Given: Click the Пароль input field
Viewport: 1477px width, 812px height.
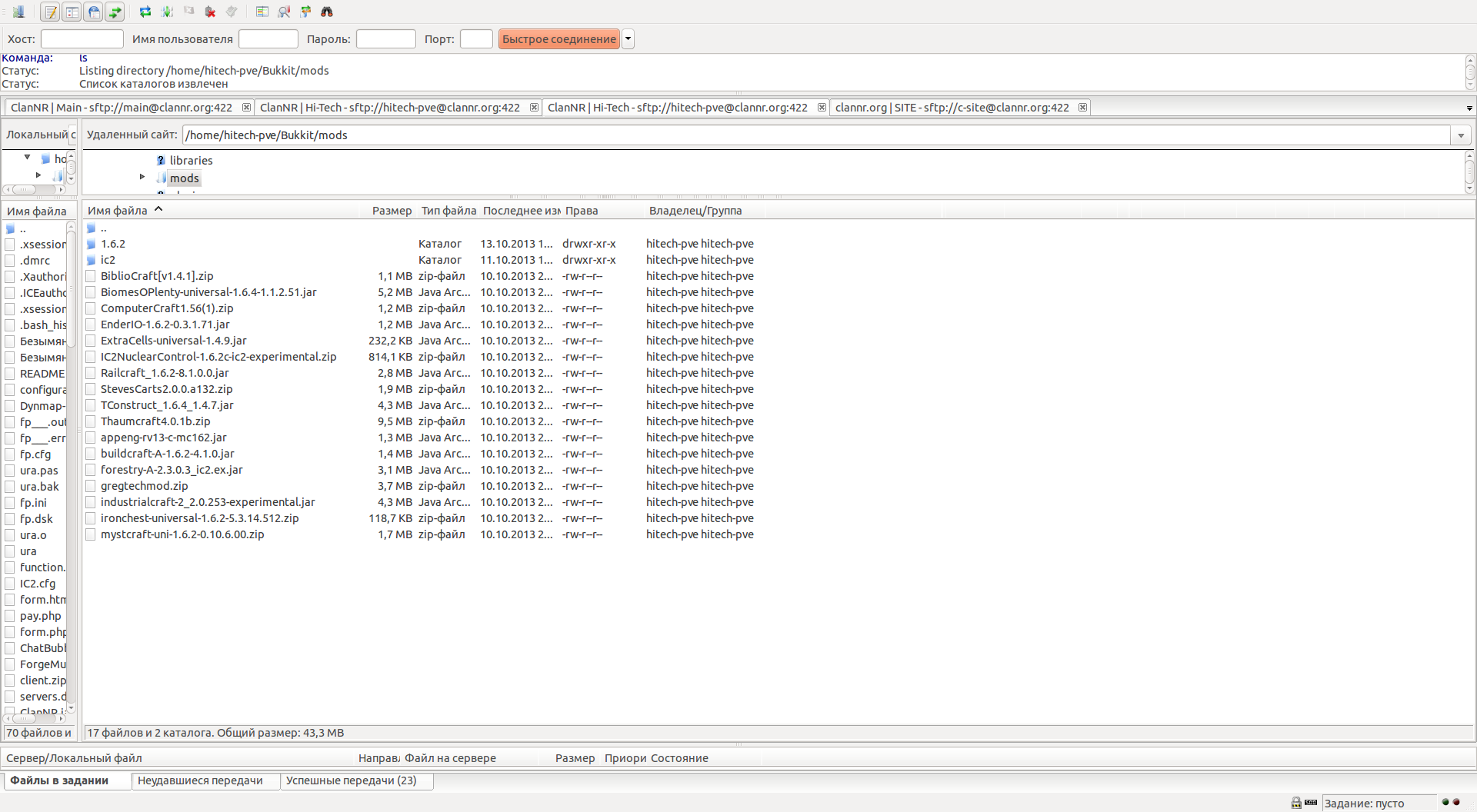Looking at the screenshot, I should pos(386,39).
